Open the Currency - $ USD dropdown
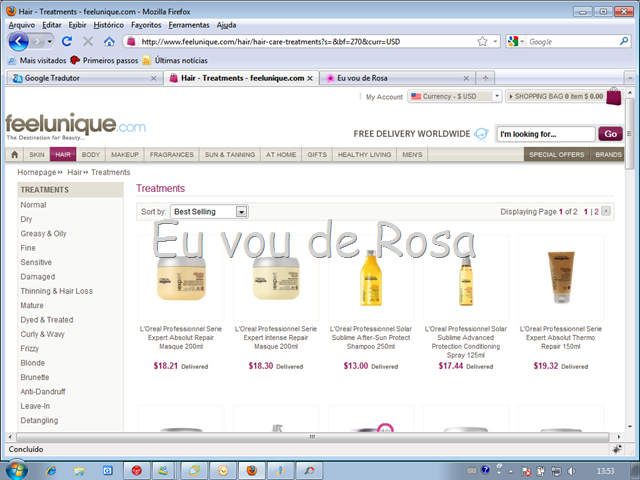640x480 pixels. coord(454,96)
